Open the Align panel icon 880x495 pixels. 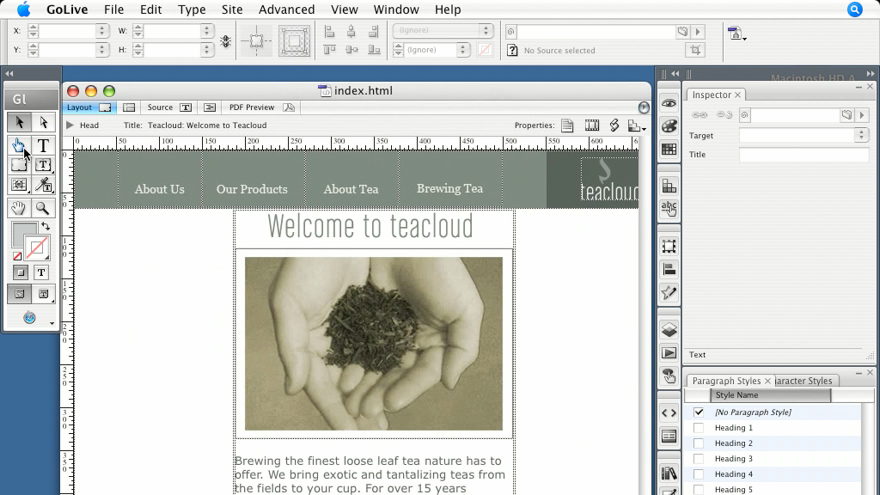point(669,269)
